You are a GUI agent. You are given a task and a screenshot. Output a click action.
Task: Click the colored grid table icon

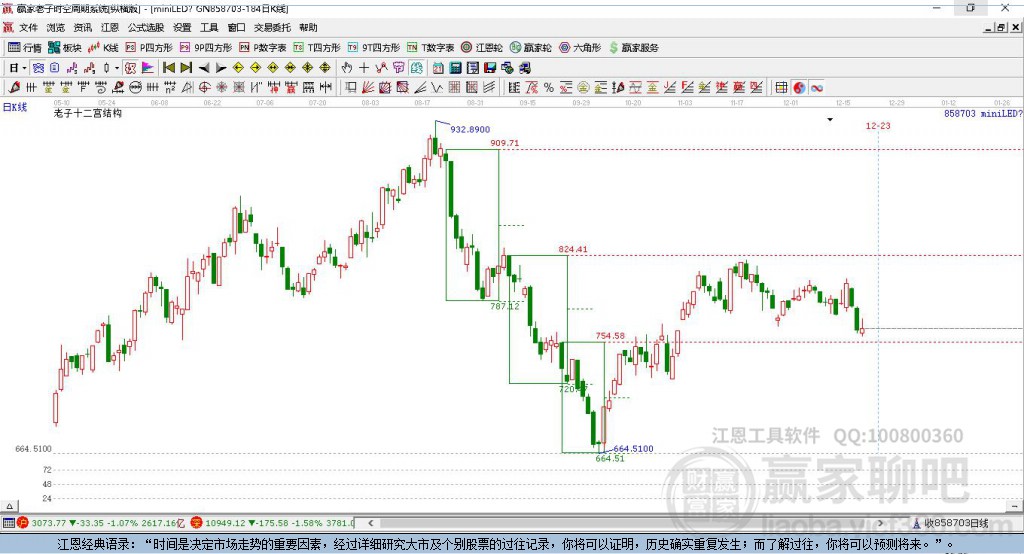[x=781, y=88]
